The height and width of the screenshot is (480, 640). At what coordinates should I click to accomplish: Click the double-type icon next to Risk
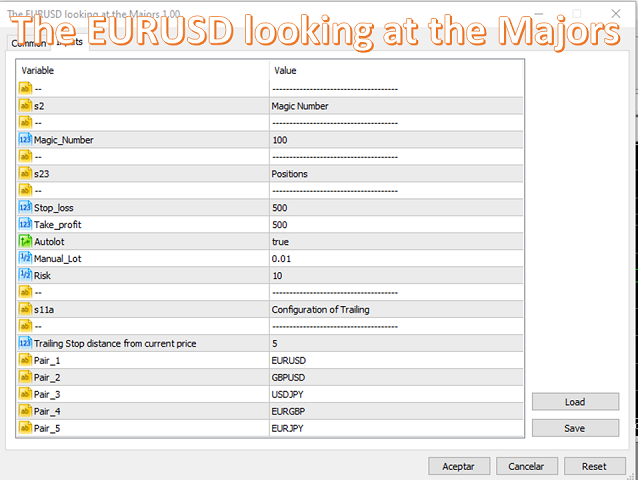click(x=25, y=275)
